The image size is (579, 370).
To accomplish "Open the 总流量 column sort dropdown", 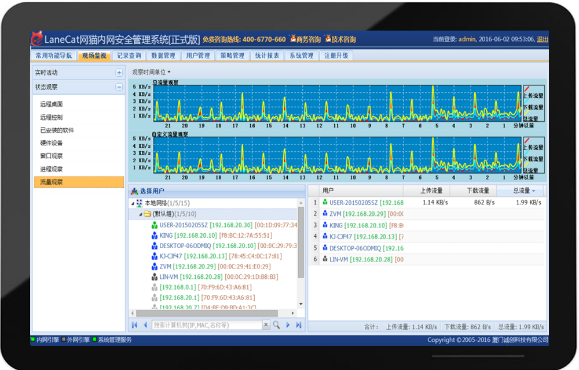I will (533, 191).
